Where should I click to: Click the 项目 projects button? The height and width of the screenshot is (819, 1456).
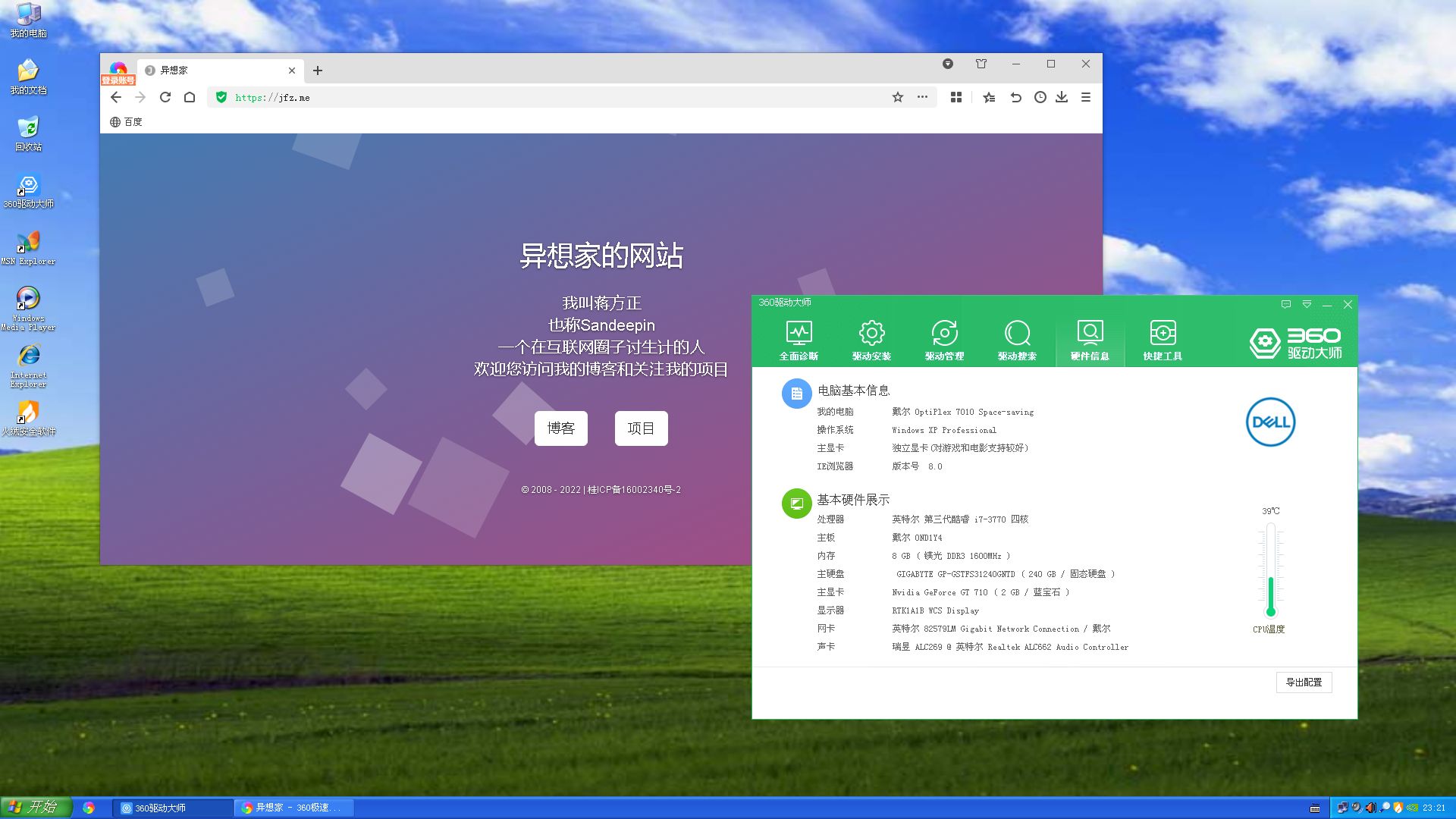coord(641,428)
